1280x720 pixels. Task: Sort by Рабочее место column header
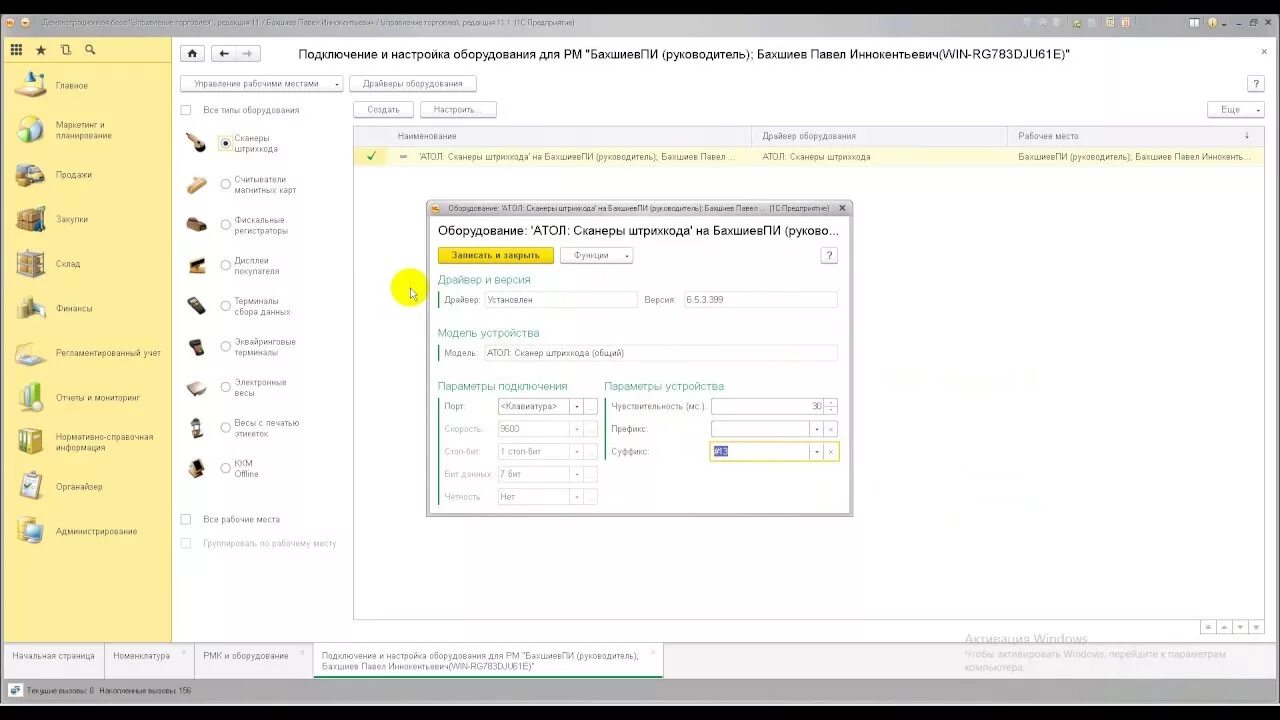[1135, 136]
